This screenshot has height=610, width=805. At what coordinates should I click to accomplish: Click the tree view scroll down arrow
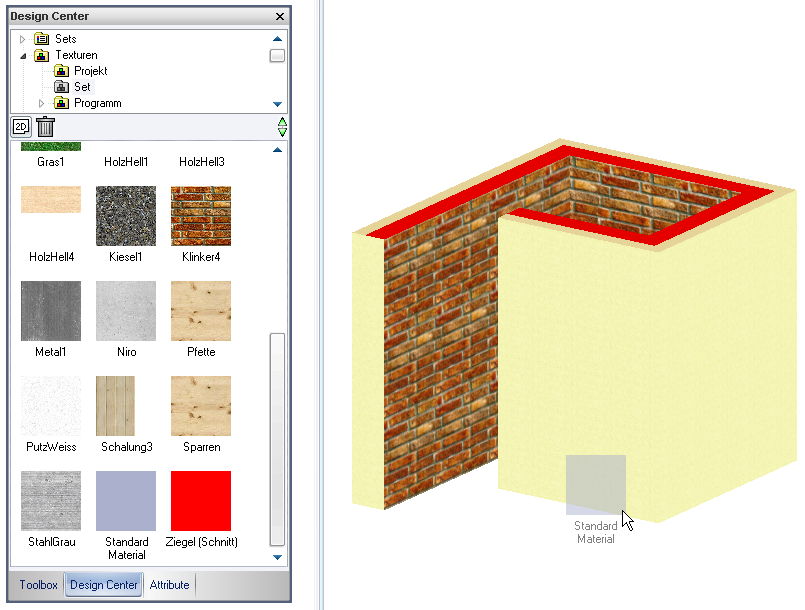tap(277, 104)
